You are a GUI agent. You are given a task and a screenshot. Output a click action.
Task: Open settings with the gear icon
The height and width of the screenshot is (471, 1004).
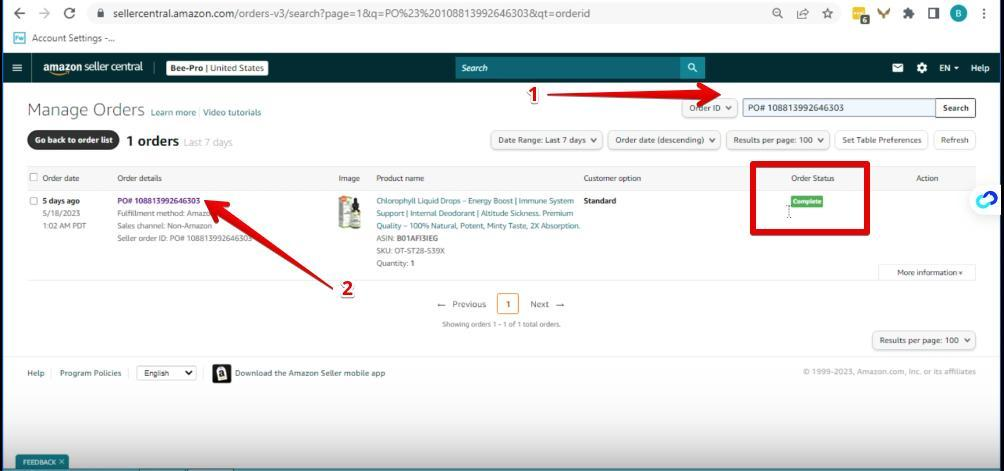922,68
